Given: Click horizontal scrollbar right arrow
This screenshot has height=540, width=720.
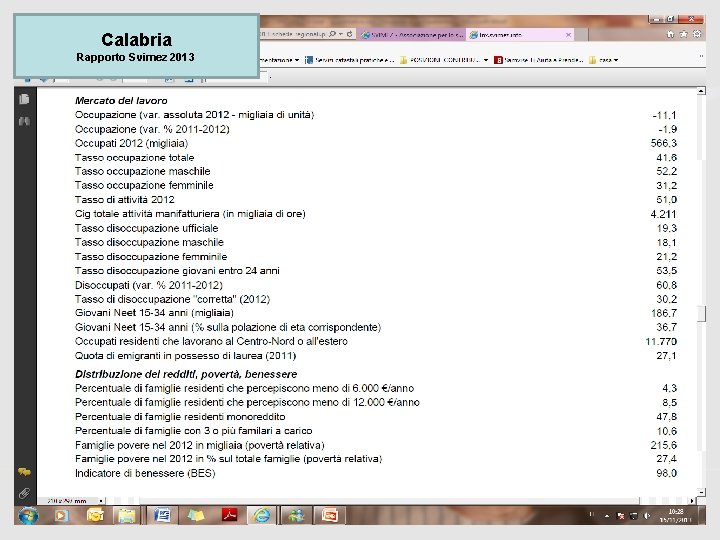Looking at the screenshot, I should click(692, 501).
